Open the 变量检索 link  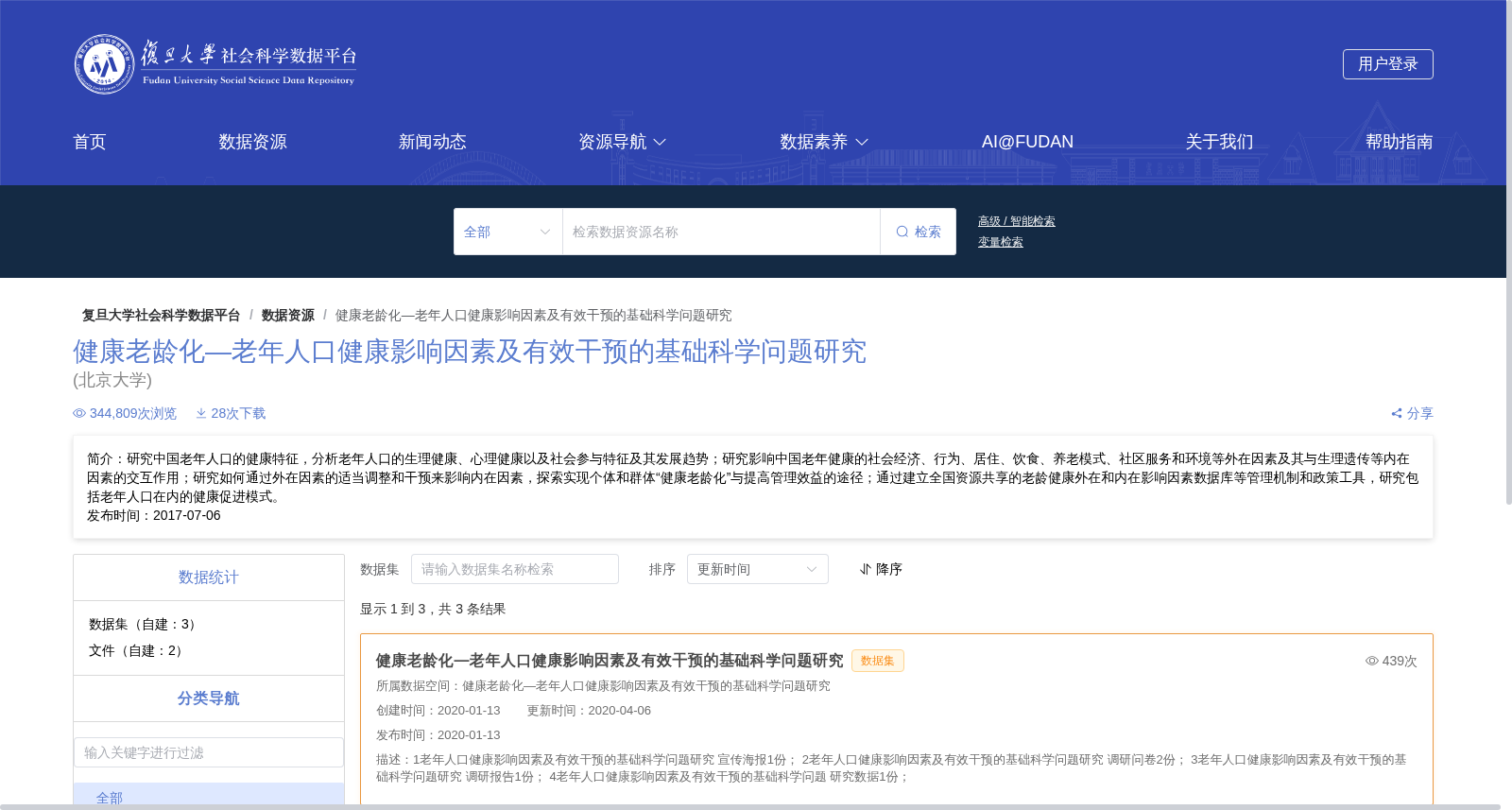tap(1001, 242)
